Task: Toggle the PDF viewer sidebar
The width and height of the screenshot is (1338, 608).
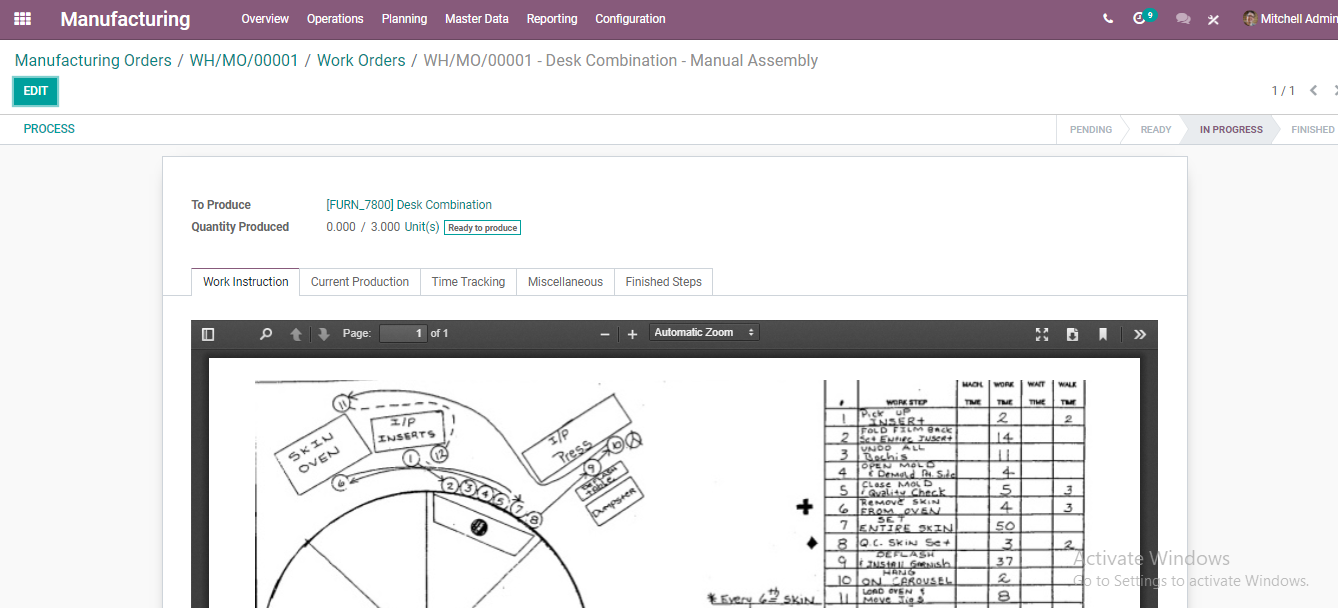Action: 208,334
